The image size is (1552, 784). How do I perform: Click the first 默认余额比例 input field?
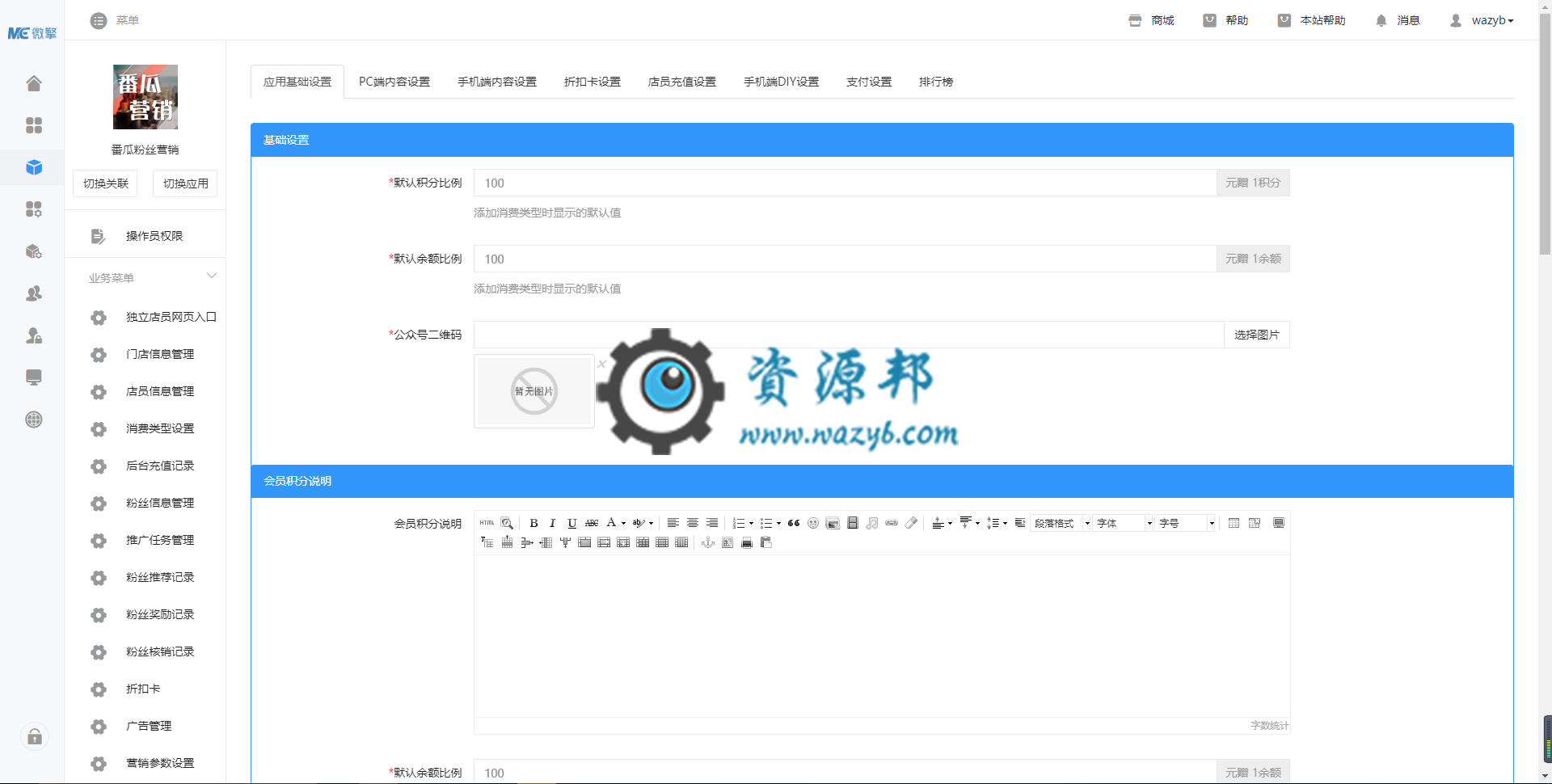pyautogui.click(x=845, y=259)
